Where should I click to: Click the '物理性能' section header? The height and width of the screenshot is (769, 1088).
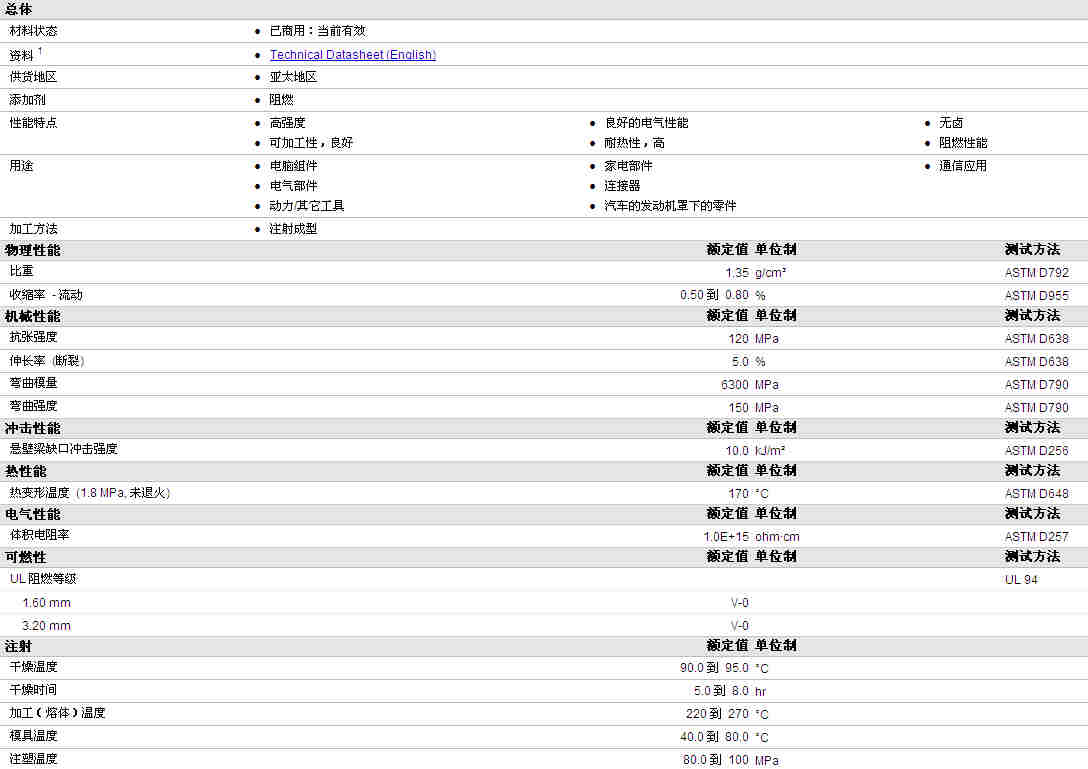coord(33,251)
